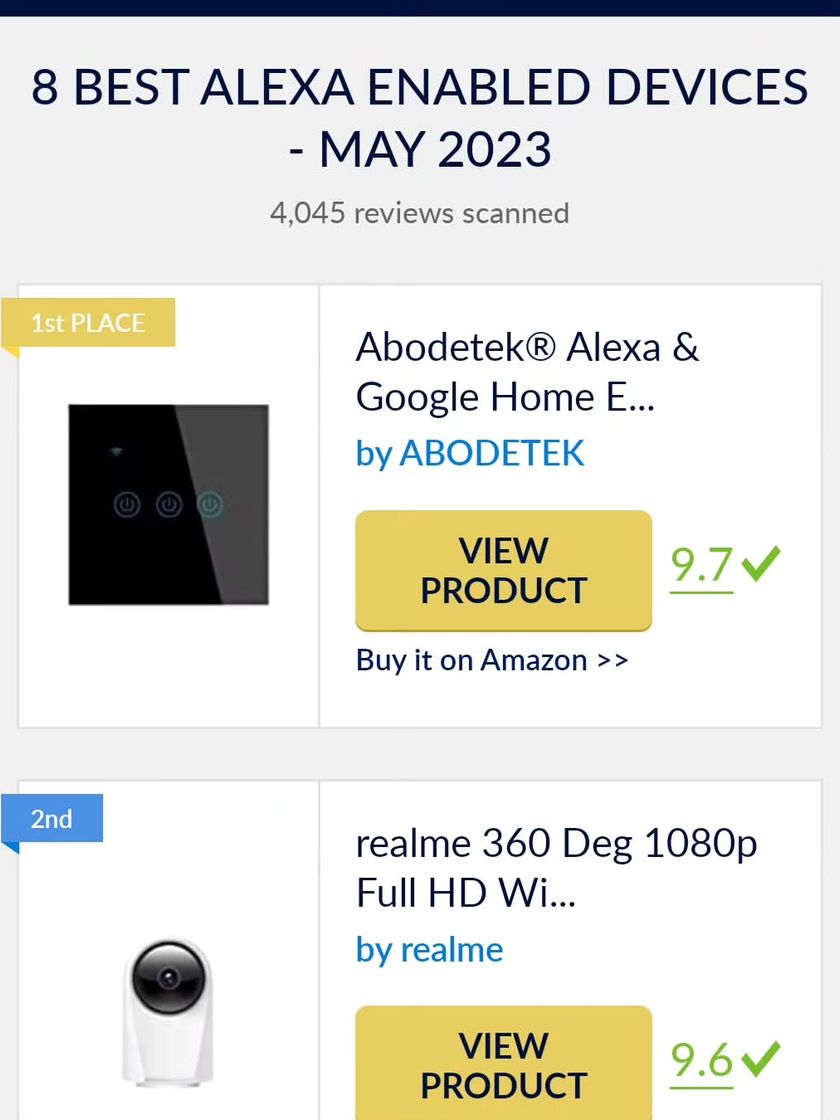Open the realme 360 Deg 1080p product title
Viewport: 840px width, 1120px height.
tap(556, 868)
